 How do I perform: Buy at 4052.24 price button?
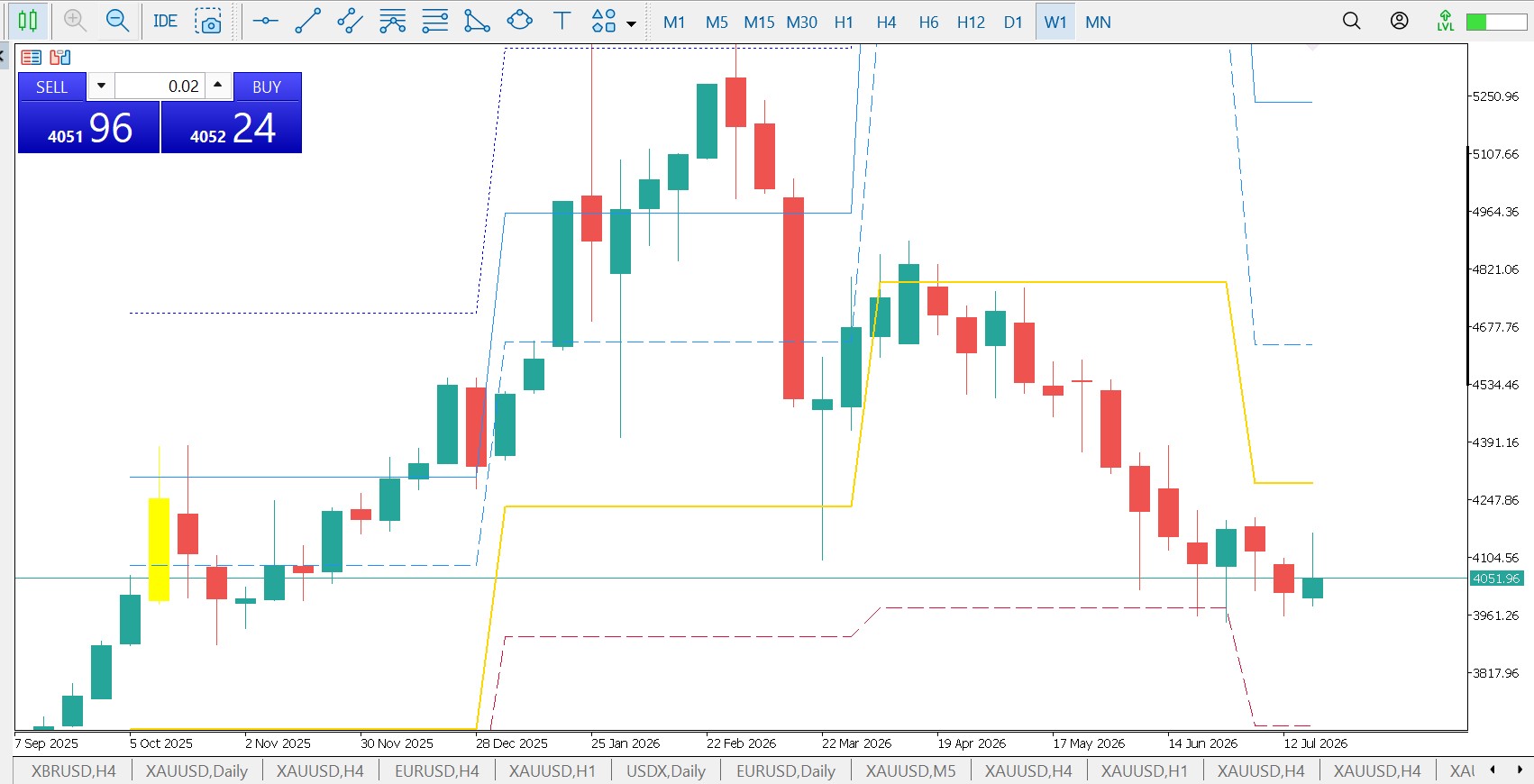232,127
